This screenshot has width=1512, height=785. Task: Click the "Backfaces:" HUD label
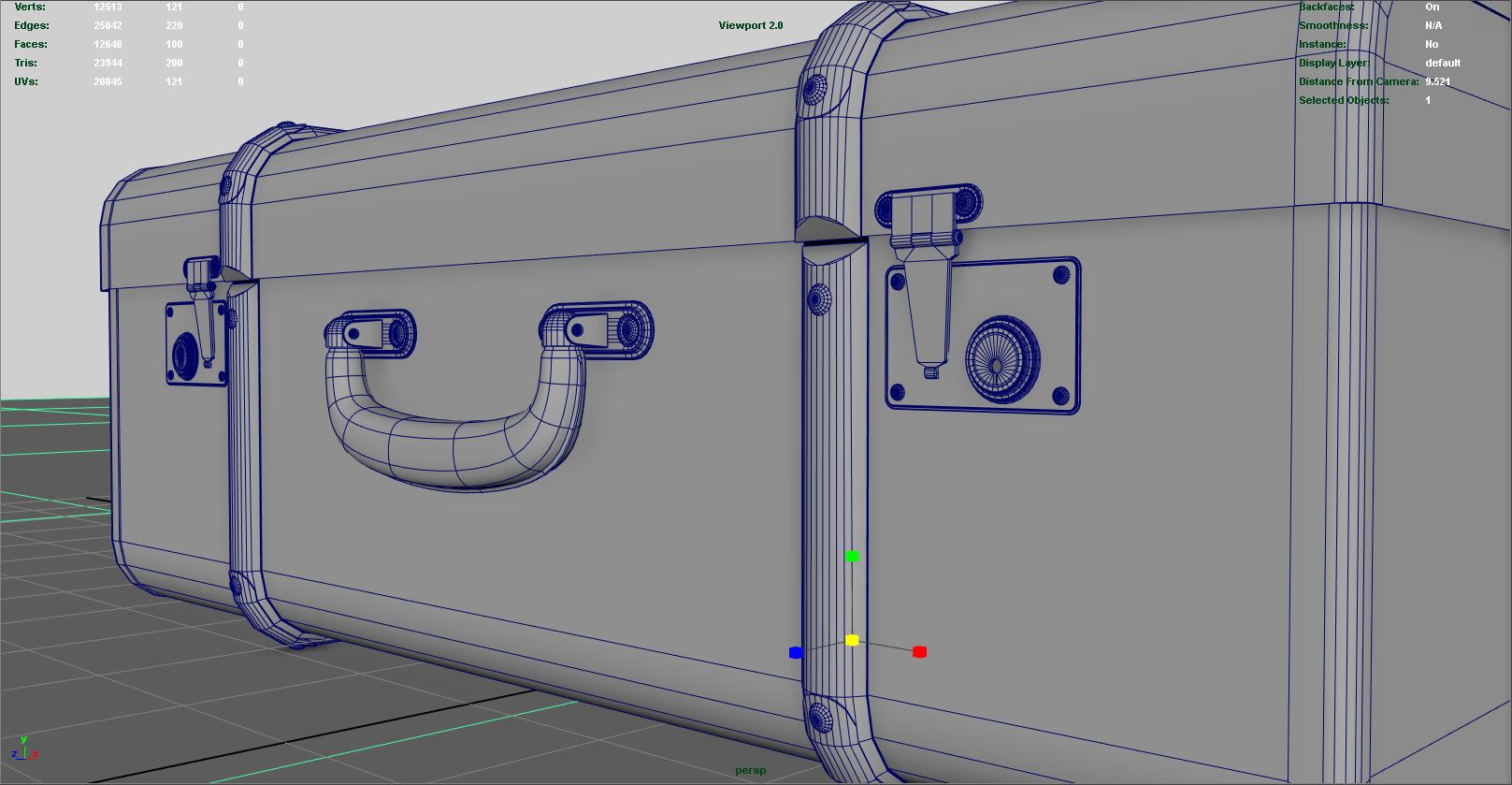pyautogui.click(x=1326, y=7)
